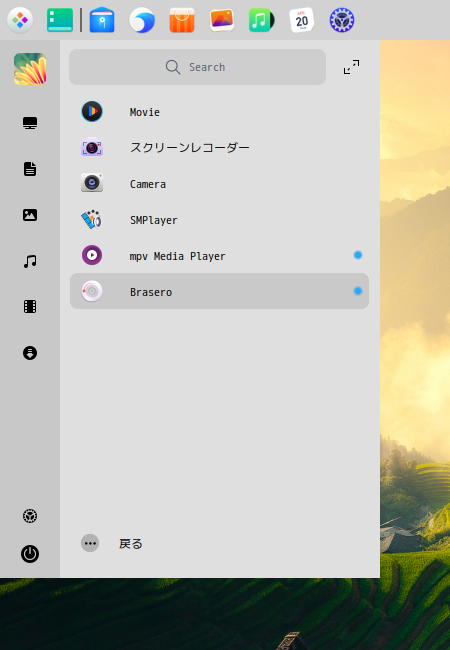Open Computer from sidebar monitor icon
The height and width of the screenshot is (650, 450).
[x=30, y=123]
